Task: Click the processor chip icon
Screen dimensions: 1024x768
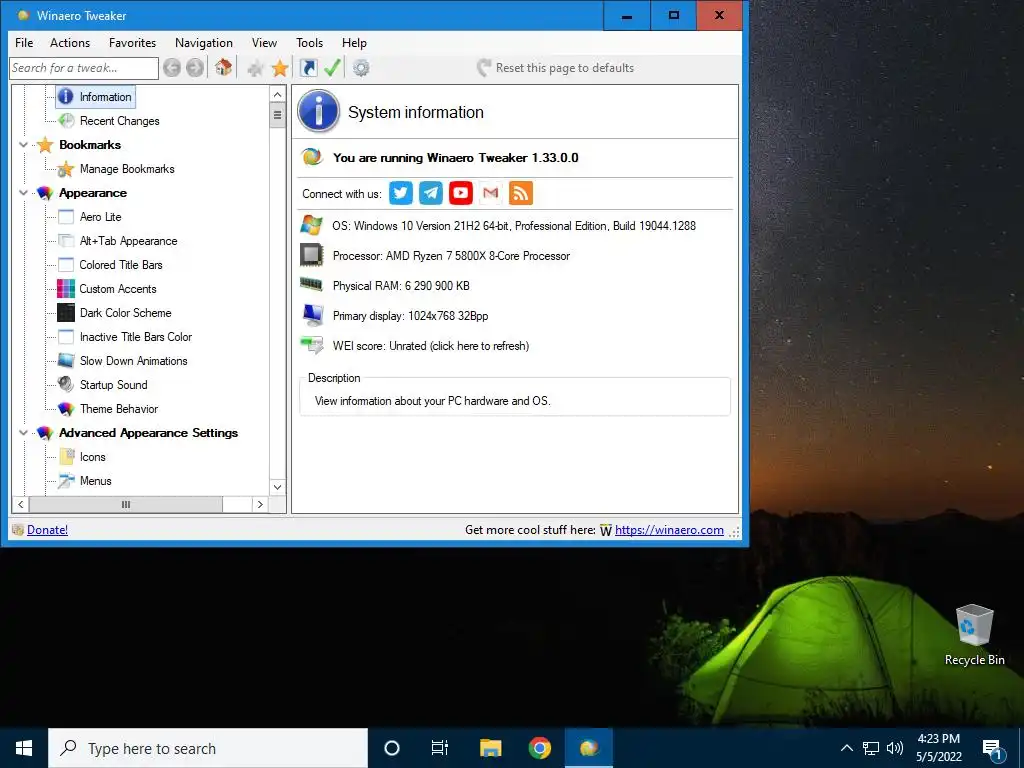Action: (x=312, y=255)
